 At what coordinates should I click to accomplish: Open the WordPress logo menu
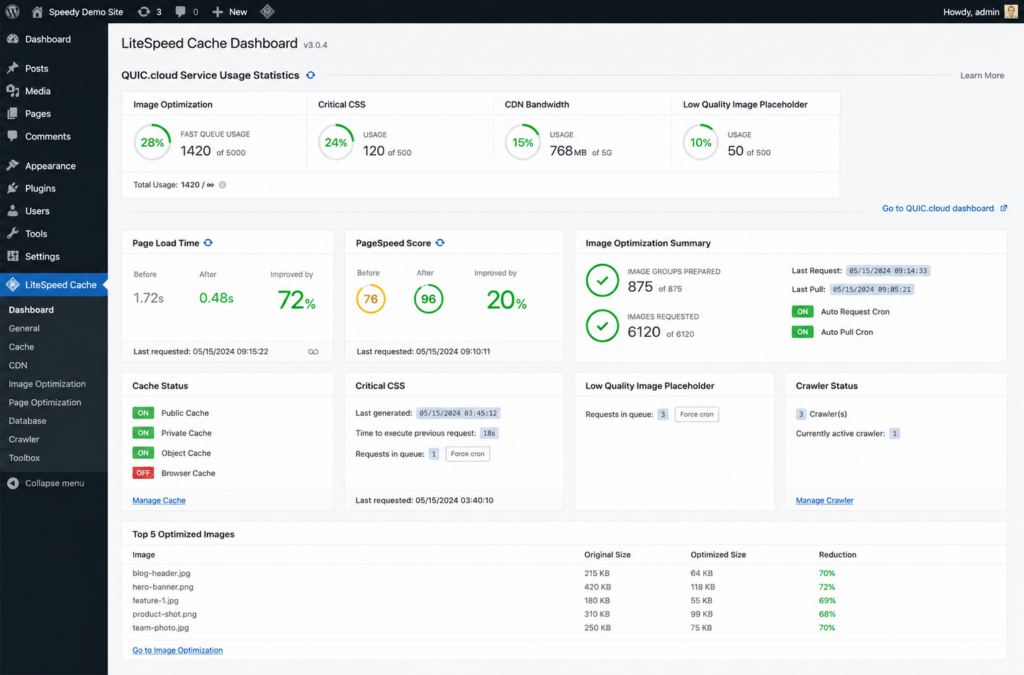tap(12, 12)
